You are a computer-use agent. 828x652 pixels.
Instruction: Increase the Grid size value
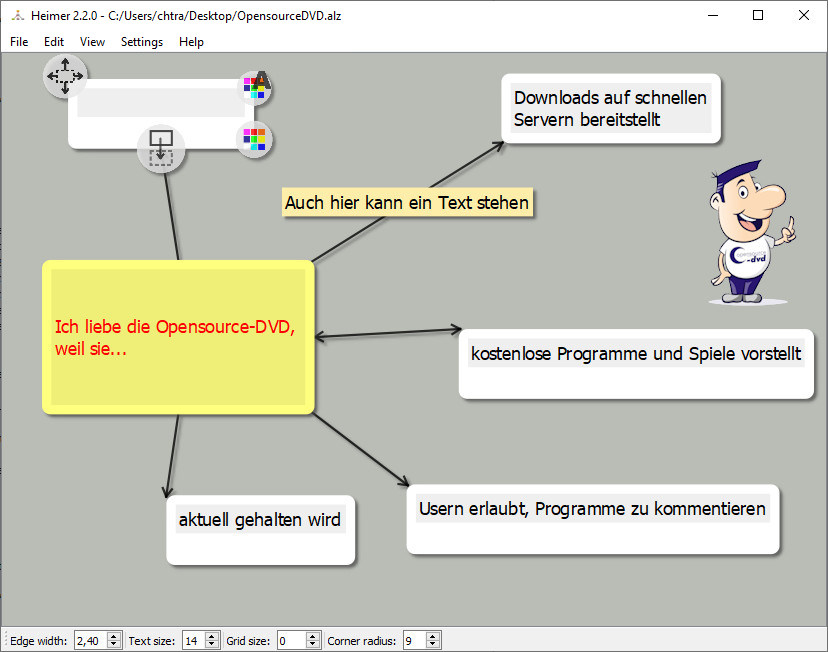[x=310, y=636]
